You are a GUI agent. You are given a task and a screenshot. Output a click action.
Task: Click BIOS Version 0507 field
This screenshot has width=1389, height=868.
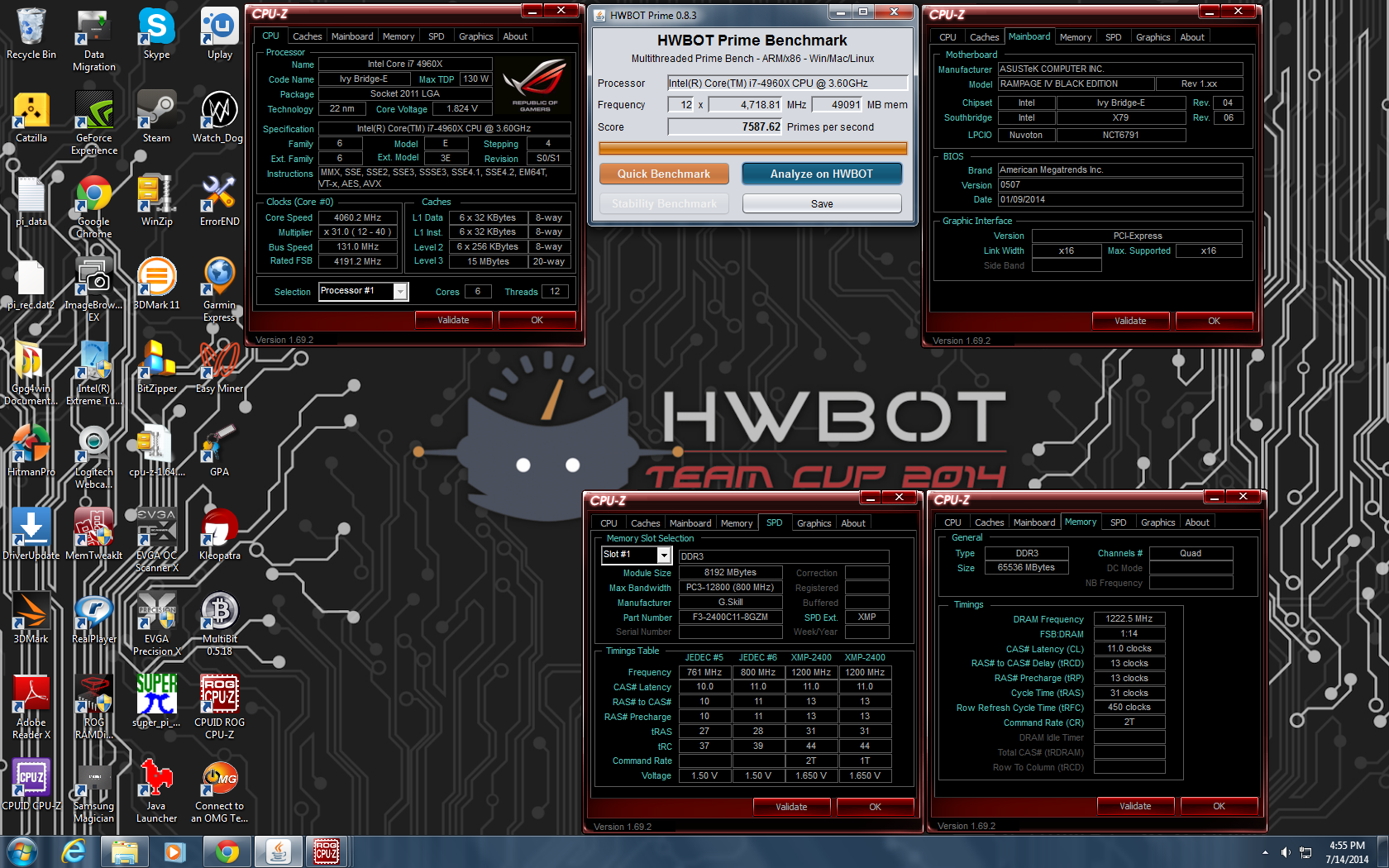click(x=1120, y=184)
